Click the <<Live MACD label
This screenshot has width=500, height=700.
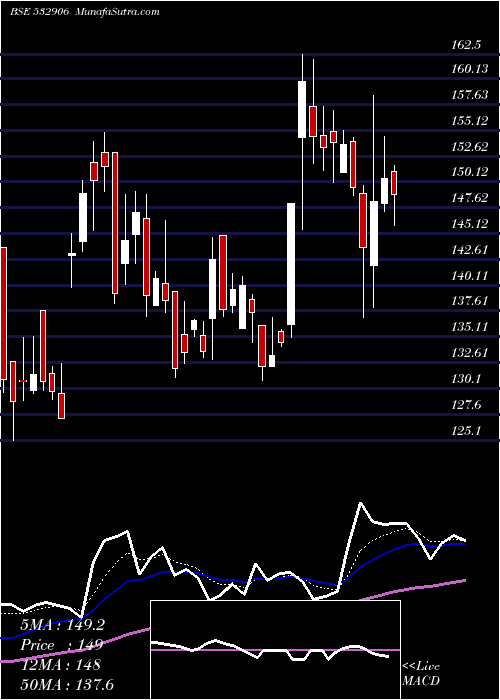coord(421,673)
